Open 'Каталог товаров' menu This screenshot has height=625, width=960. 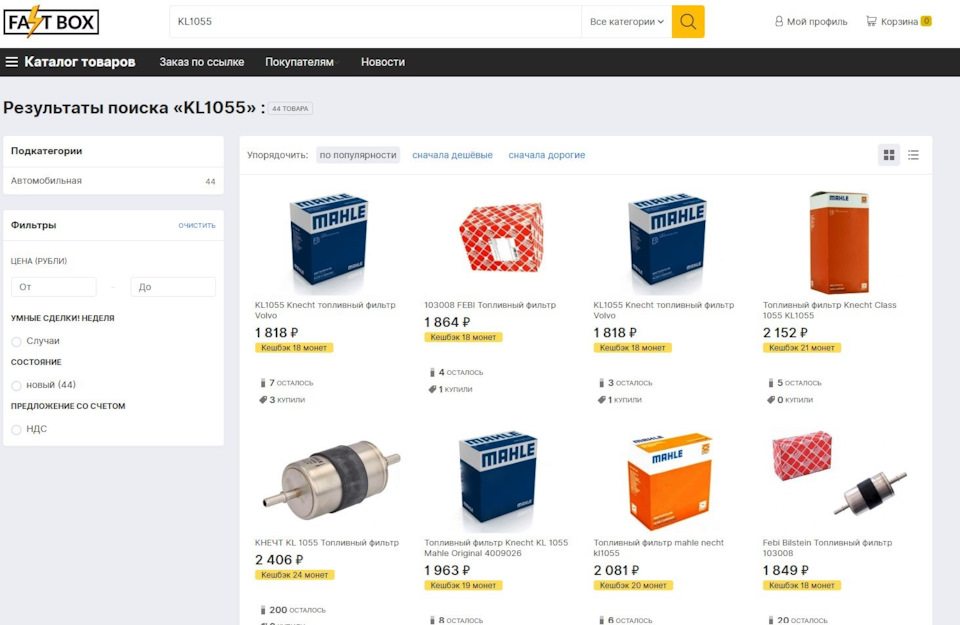pos(80,62)
